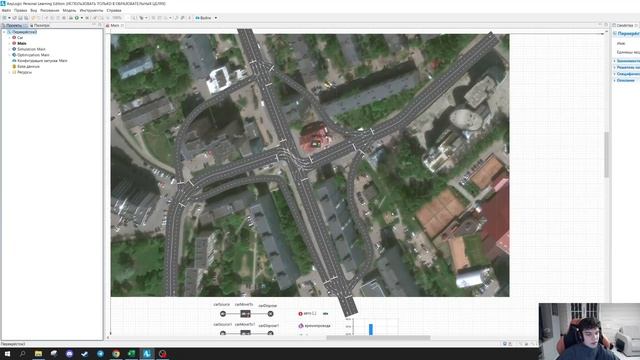Click the vertical scrollbar right of canvas
640x360 pixels.
(607, 155)
